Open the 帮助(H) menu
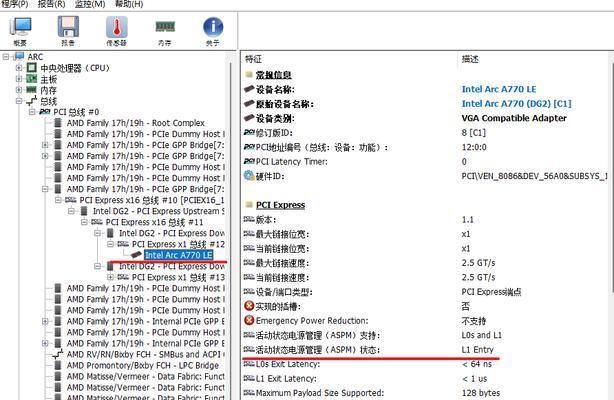Viewport: 614px width, 400px height. click(x=129, y=4)
